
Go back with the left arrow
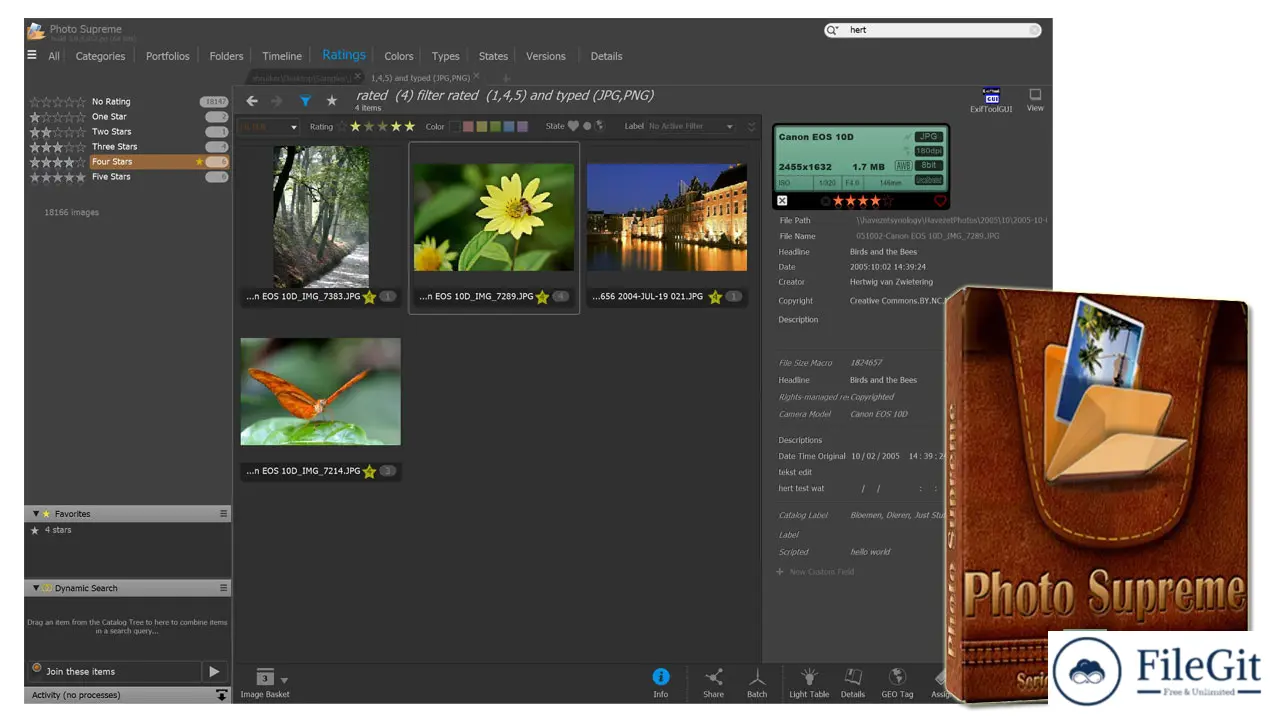click(x=252, y=101)
